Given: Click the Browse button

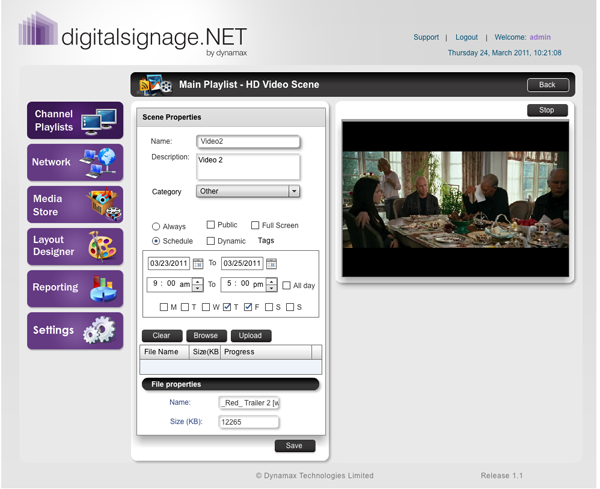Looking at the screenshot, I should [206, 336].
